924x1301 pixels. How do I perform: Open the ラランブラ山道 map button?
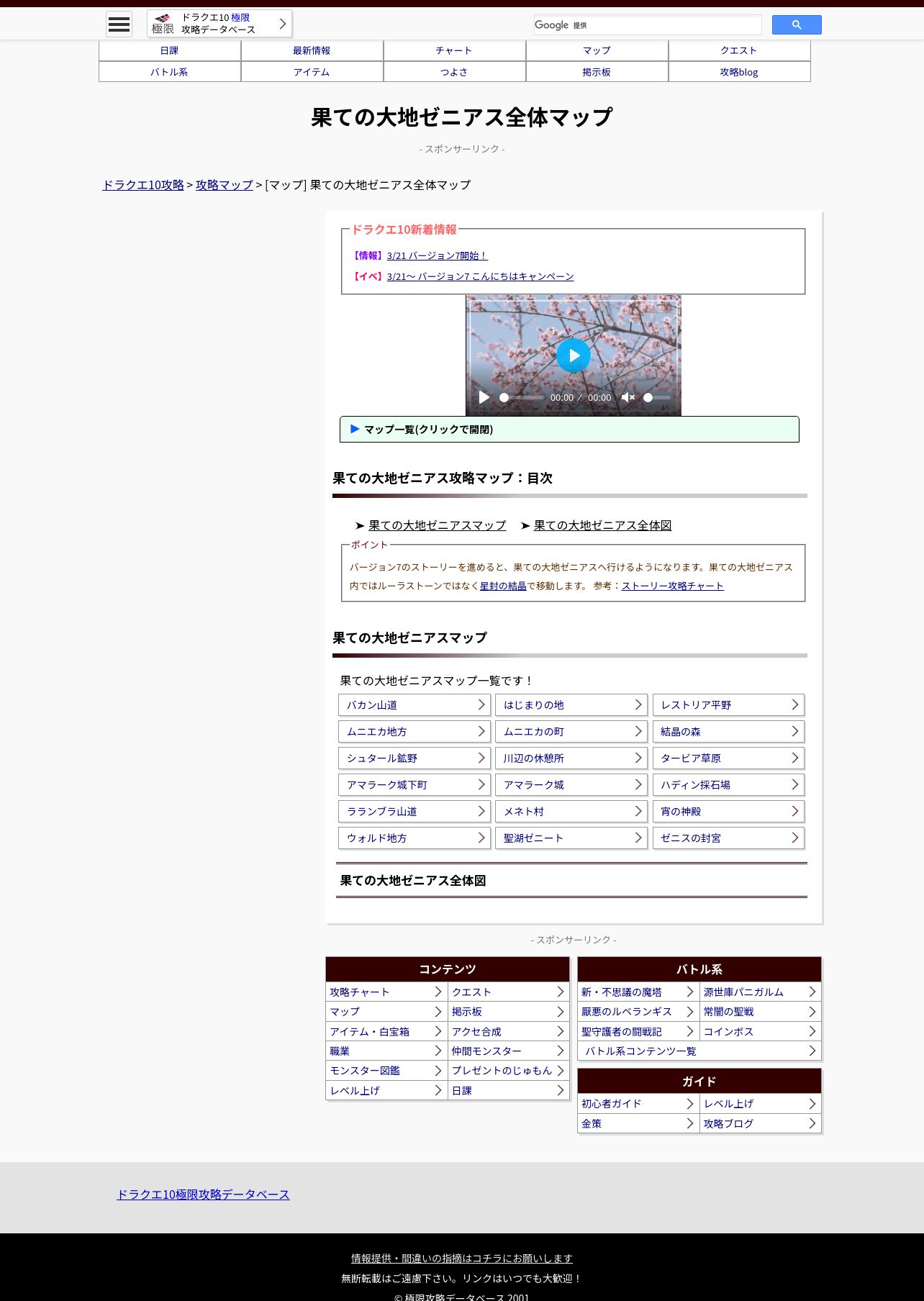click(415, 812)
